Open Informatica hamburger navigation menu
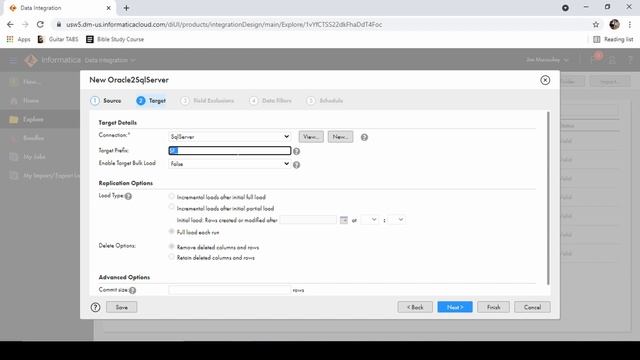640x360 pixels. [x=13, y=60]
